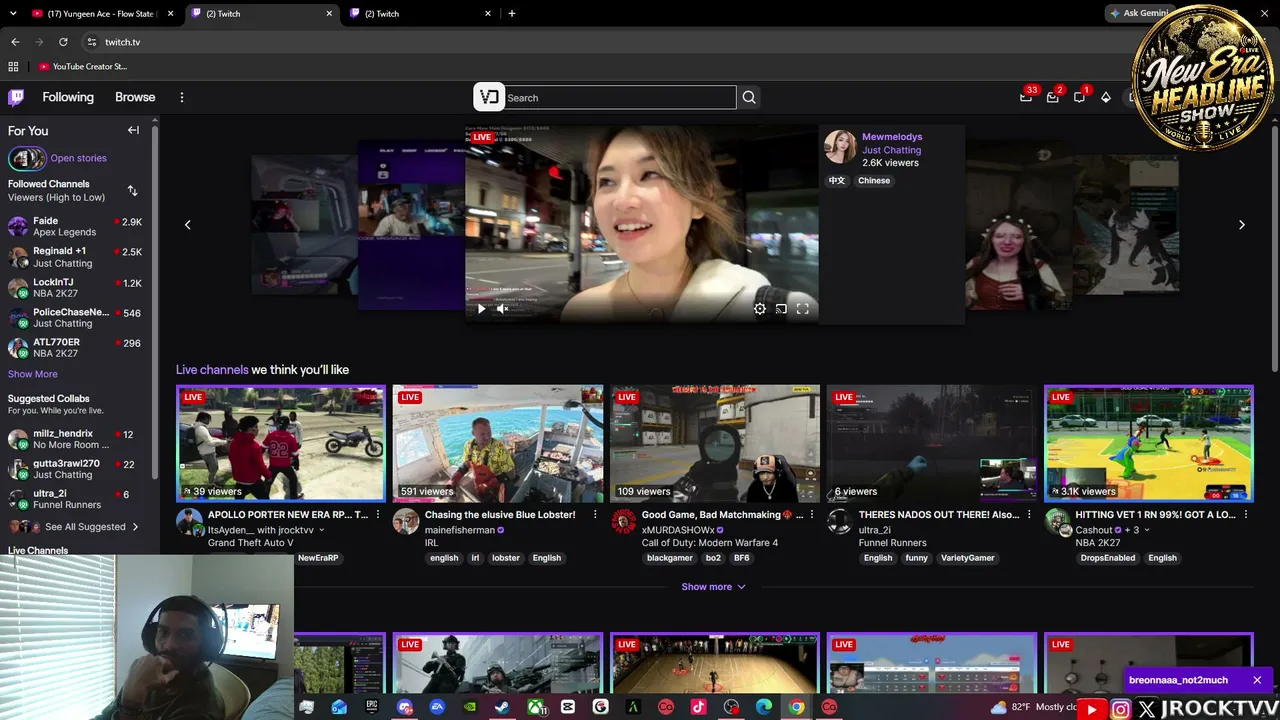Open the NBA 2K27 3.1K viewers thumbnail
The width and height of the screenshot is (1280, 720).
pyautogui.click(x=1149, y=443)
